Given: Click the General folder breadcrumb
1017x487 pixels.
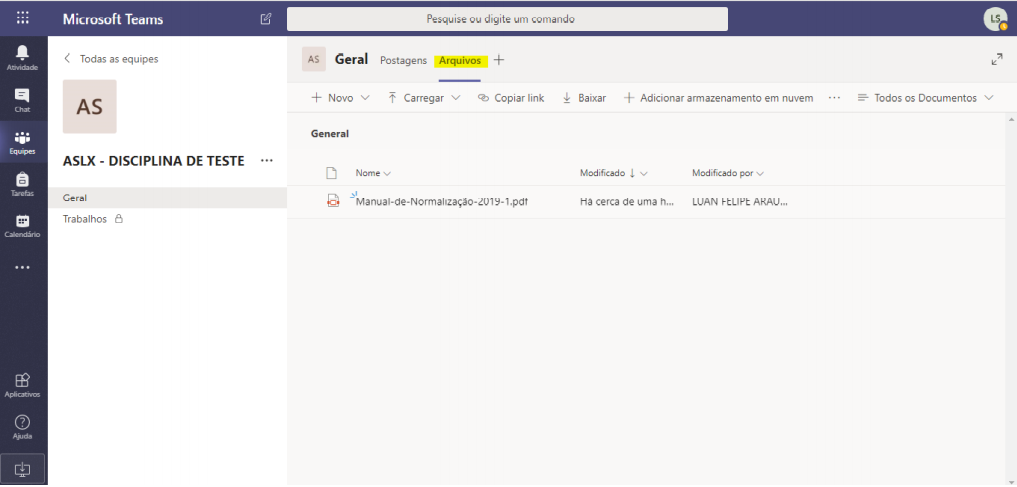Looking at the screenshot, I should point(330,134).
